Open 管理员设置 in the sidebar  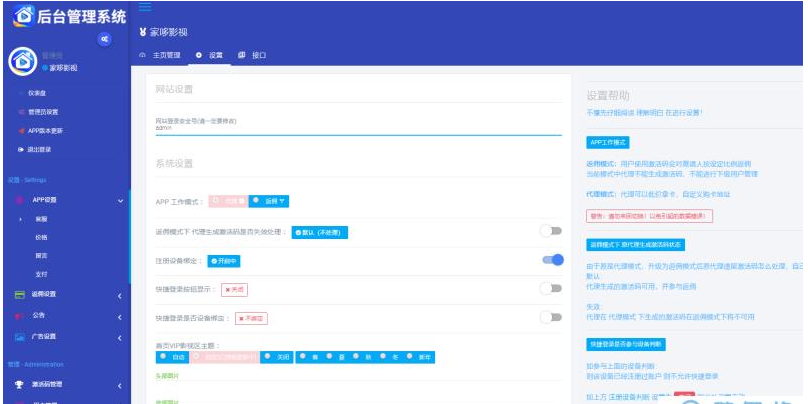pyautogui.click(x=42, y=112)
